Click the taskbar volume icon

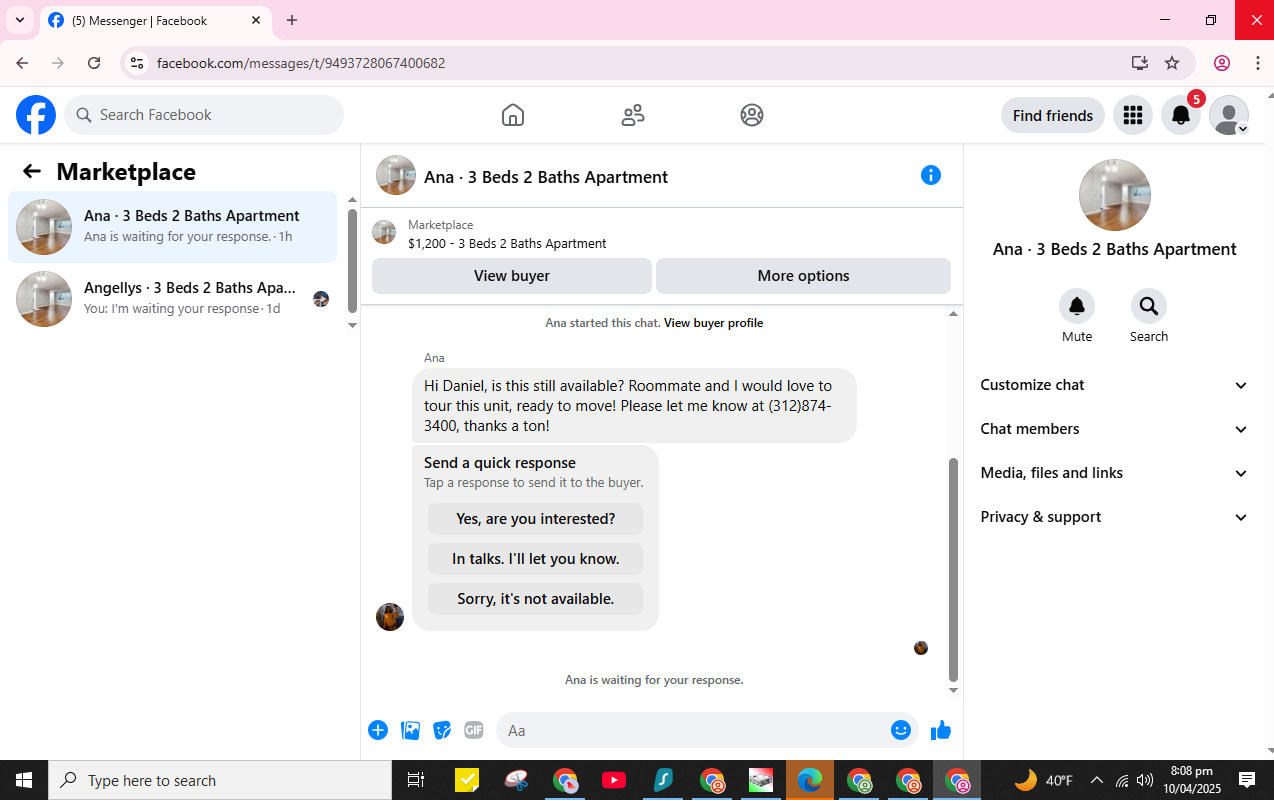(x=1145, y=780)
